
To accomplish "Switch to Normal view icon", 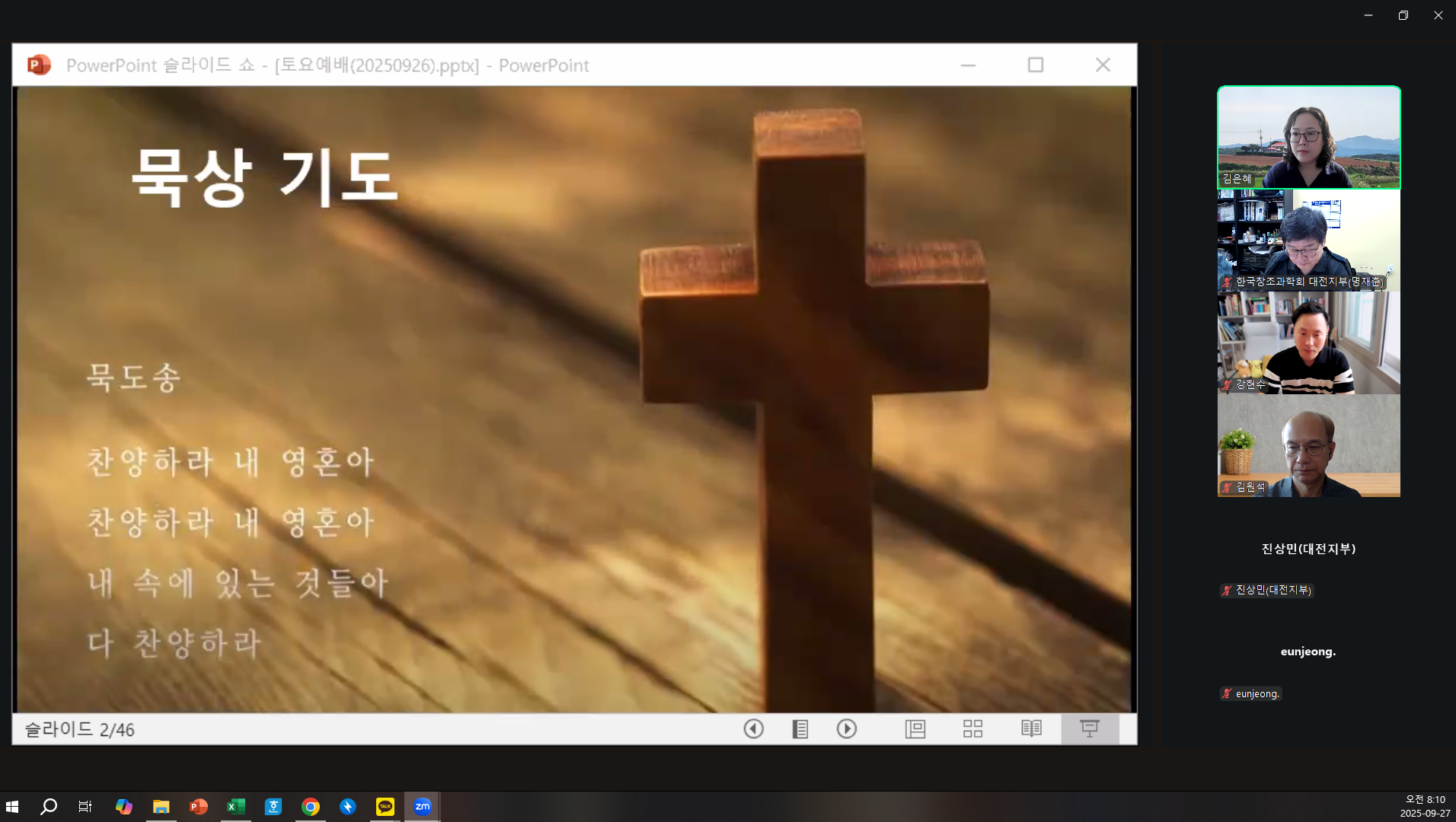I will point(915,729).
